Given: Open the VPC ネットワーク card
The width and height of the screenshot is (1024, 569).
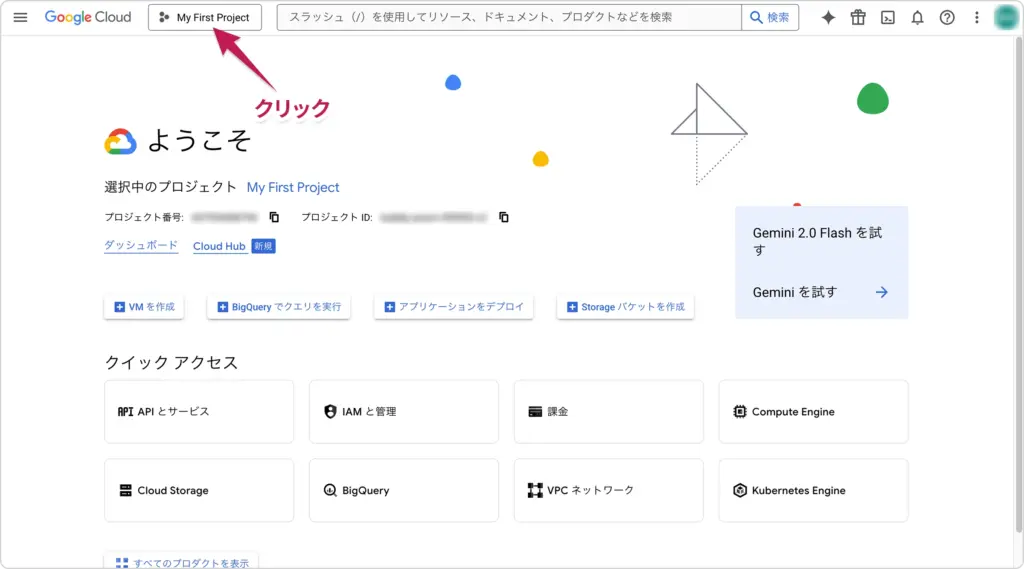Looking at the screenshot, I should [609, 490].
